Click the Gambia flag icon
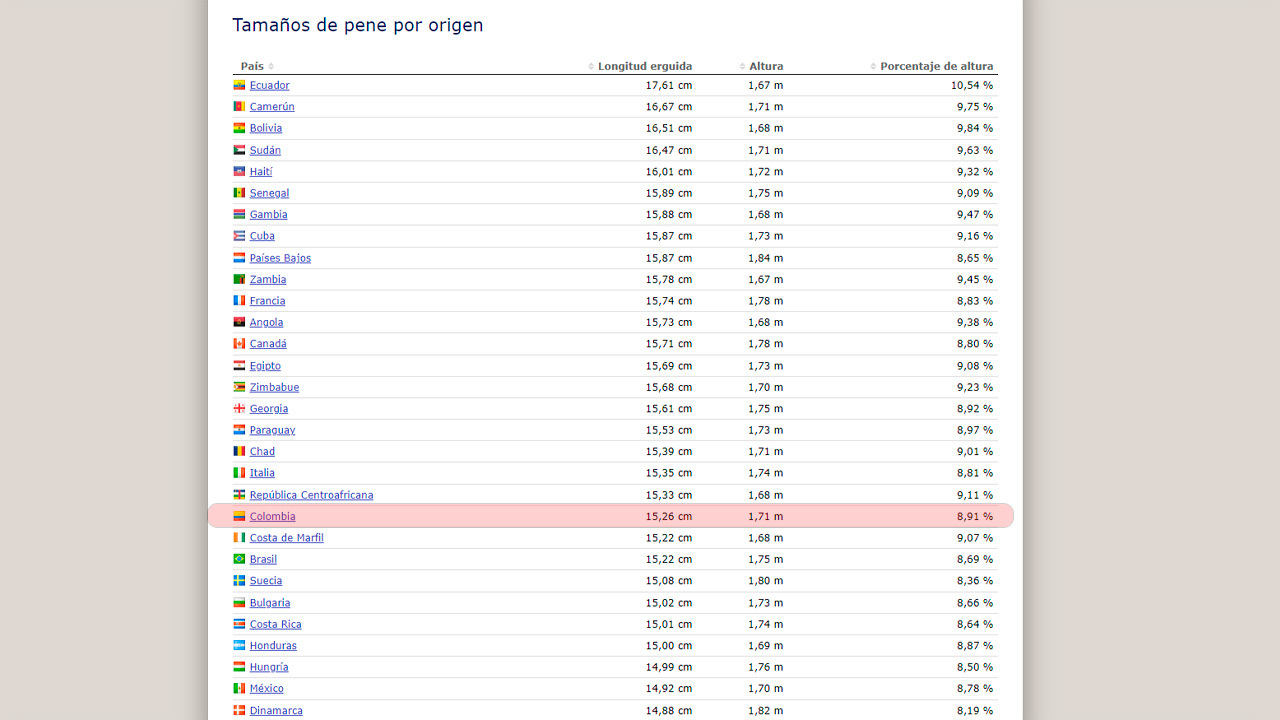This screenshot has width=1280, height=720. (x=239, y=215)
